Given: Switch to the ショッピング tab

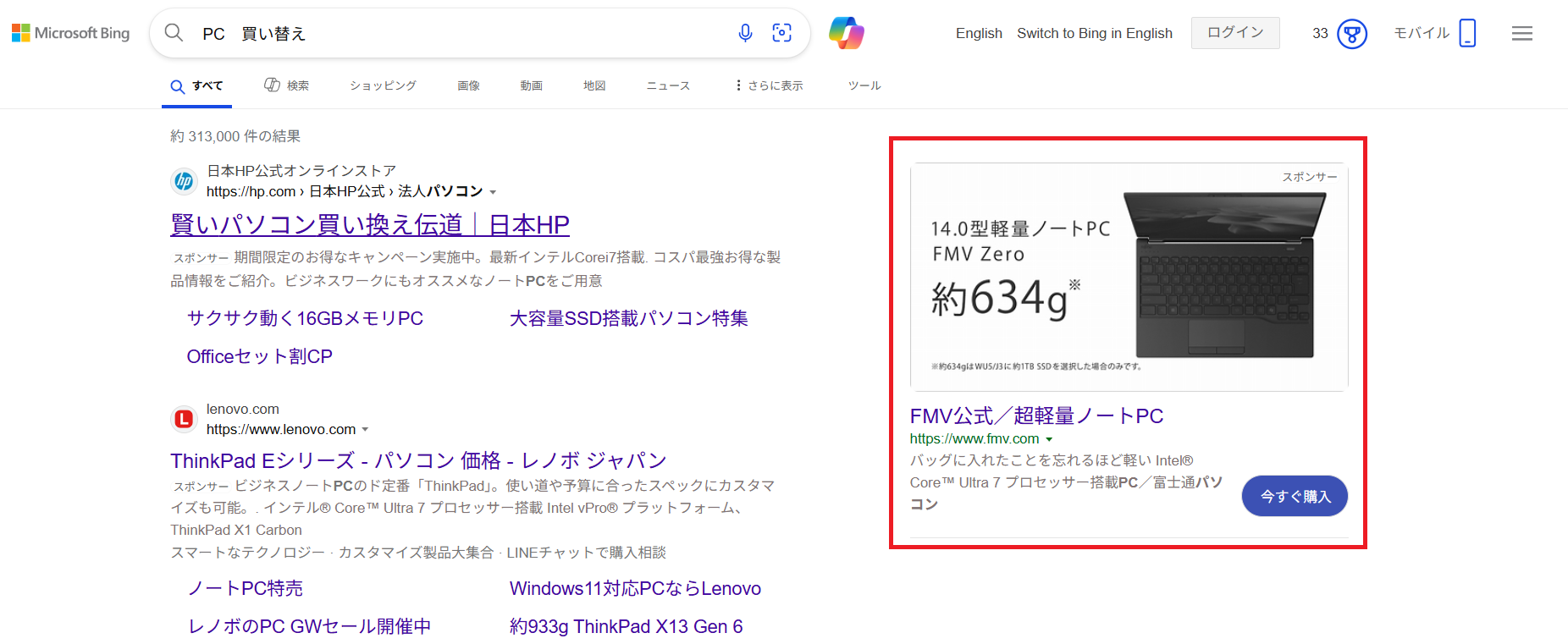Looking at the screenshot, I should pyautogui.click(x=383, y=85).
